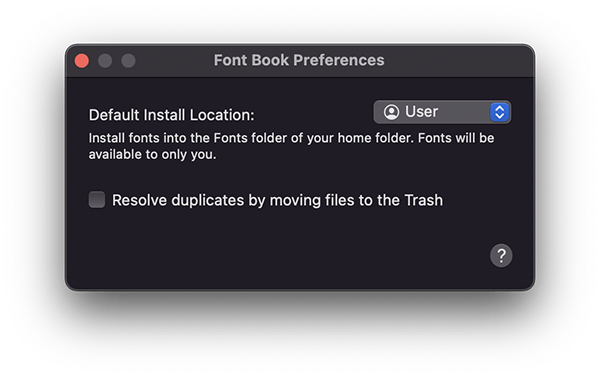This screenshot has height=377, width=600.
Task: Toggle the Trash option via the word Trash
Action: (x=424, y=200)
